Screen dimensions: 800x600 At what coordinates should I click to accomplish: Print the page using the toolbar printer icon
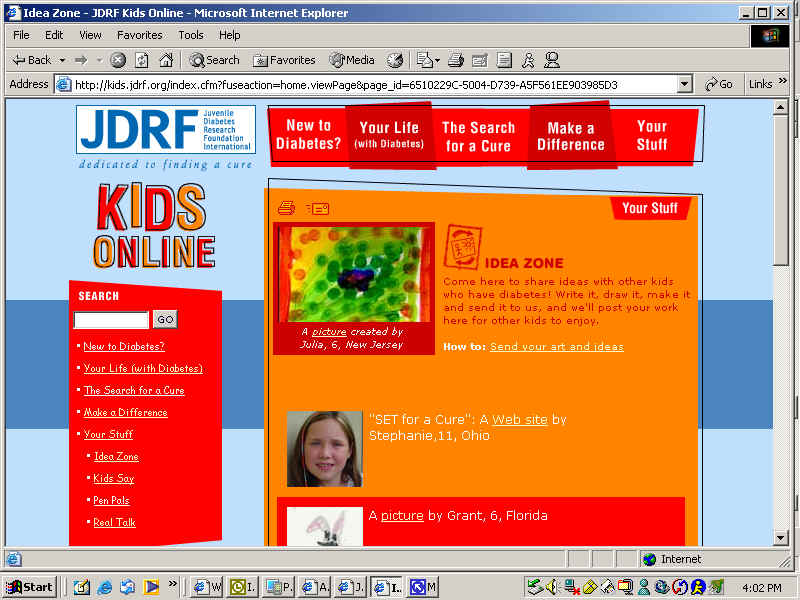point(456,60)
